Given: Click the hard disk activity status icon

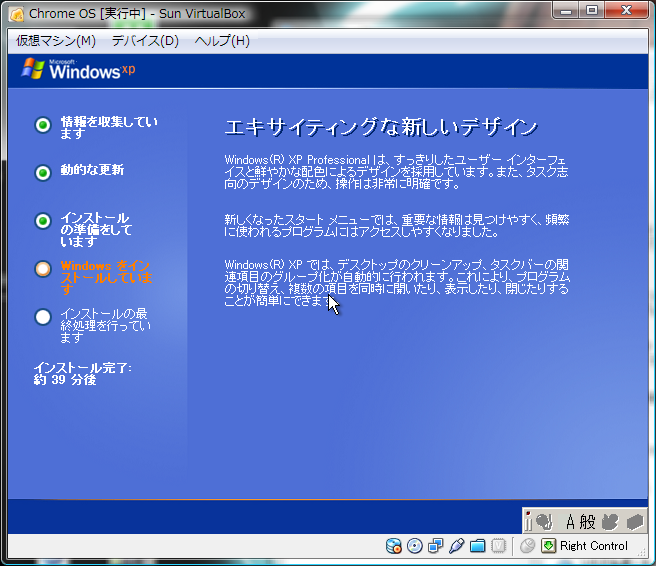Looking at the screenshot, I should (x=394, y=546).
